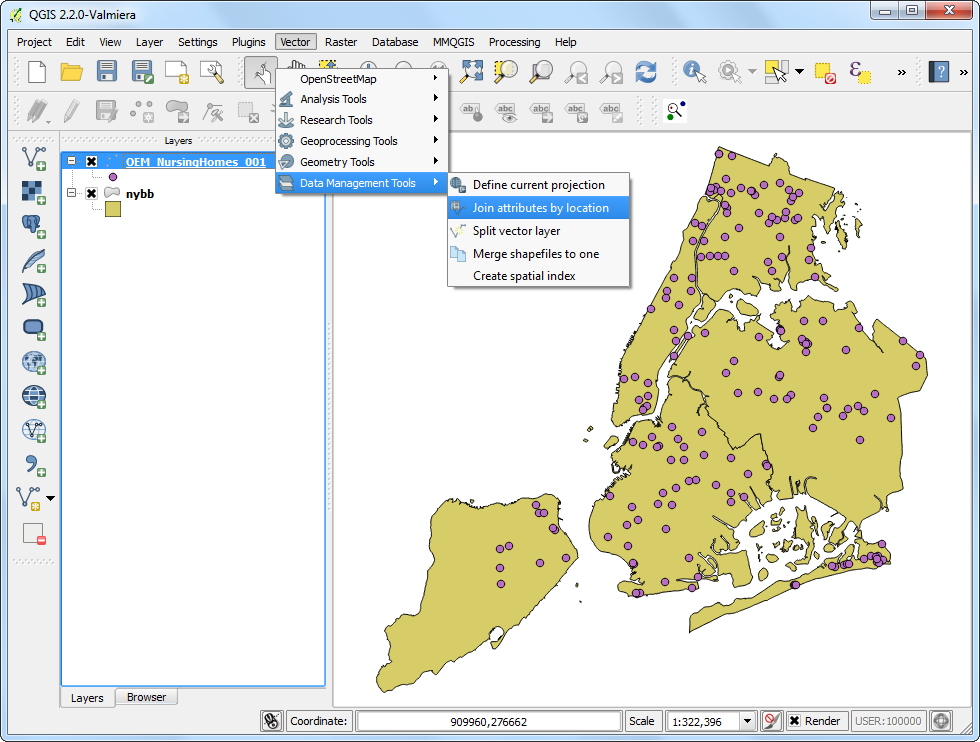Viewport: 980px width, 742px height.
Task: Choose Join attributes by location
Action: 538,208
